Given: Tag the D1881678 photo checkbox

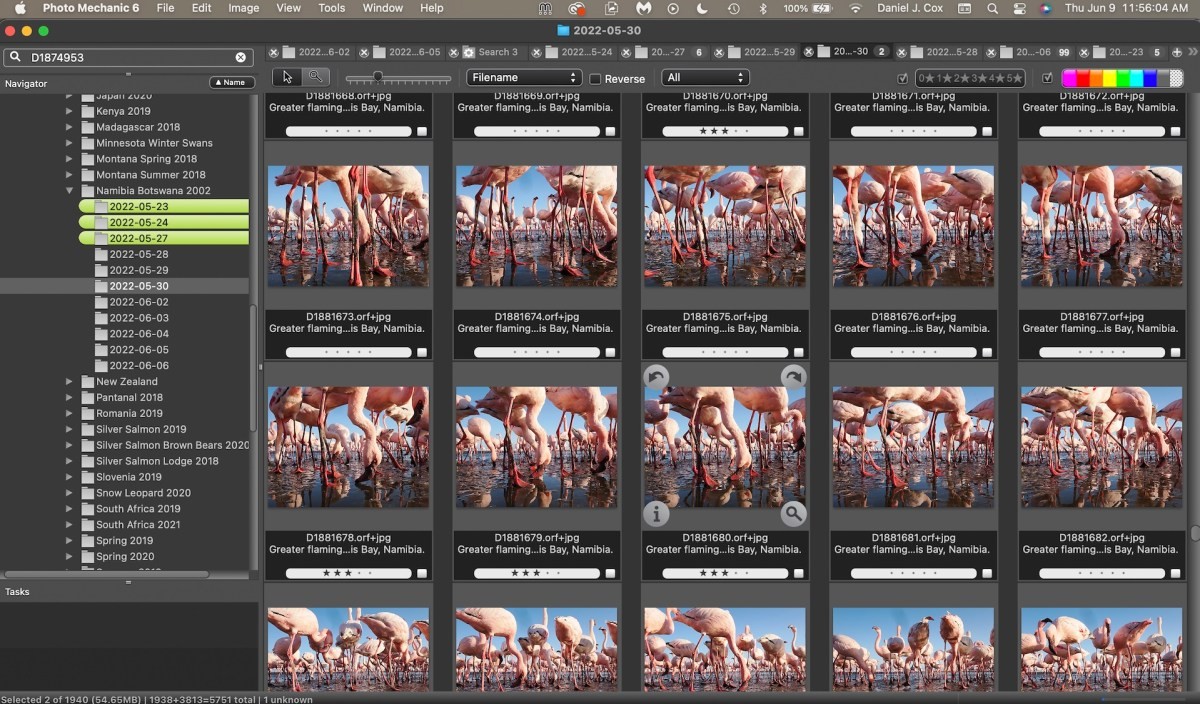Looking at the screenshot, I should point(422,574).
